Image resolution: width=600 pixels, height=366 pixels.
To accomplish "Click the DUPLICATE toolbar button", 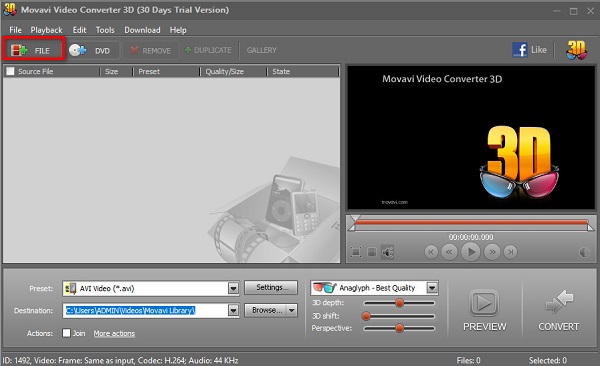I will (x=208, y=50).
